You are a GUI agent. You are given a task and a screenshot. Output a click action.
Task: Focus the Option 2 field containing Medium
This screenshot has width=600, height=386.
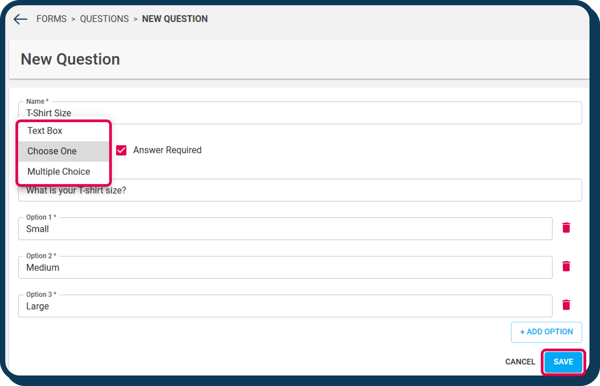click(x=285, y=267)
